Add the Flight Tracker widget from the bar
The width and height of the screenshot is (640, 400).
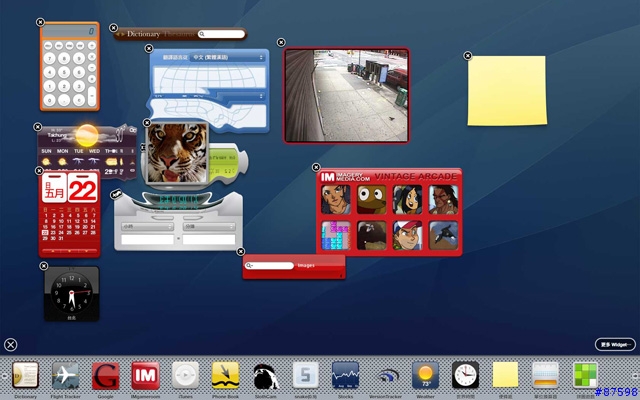coord(65,375)
